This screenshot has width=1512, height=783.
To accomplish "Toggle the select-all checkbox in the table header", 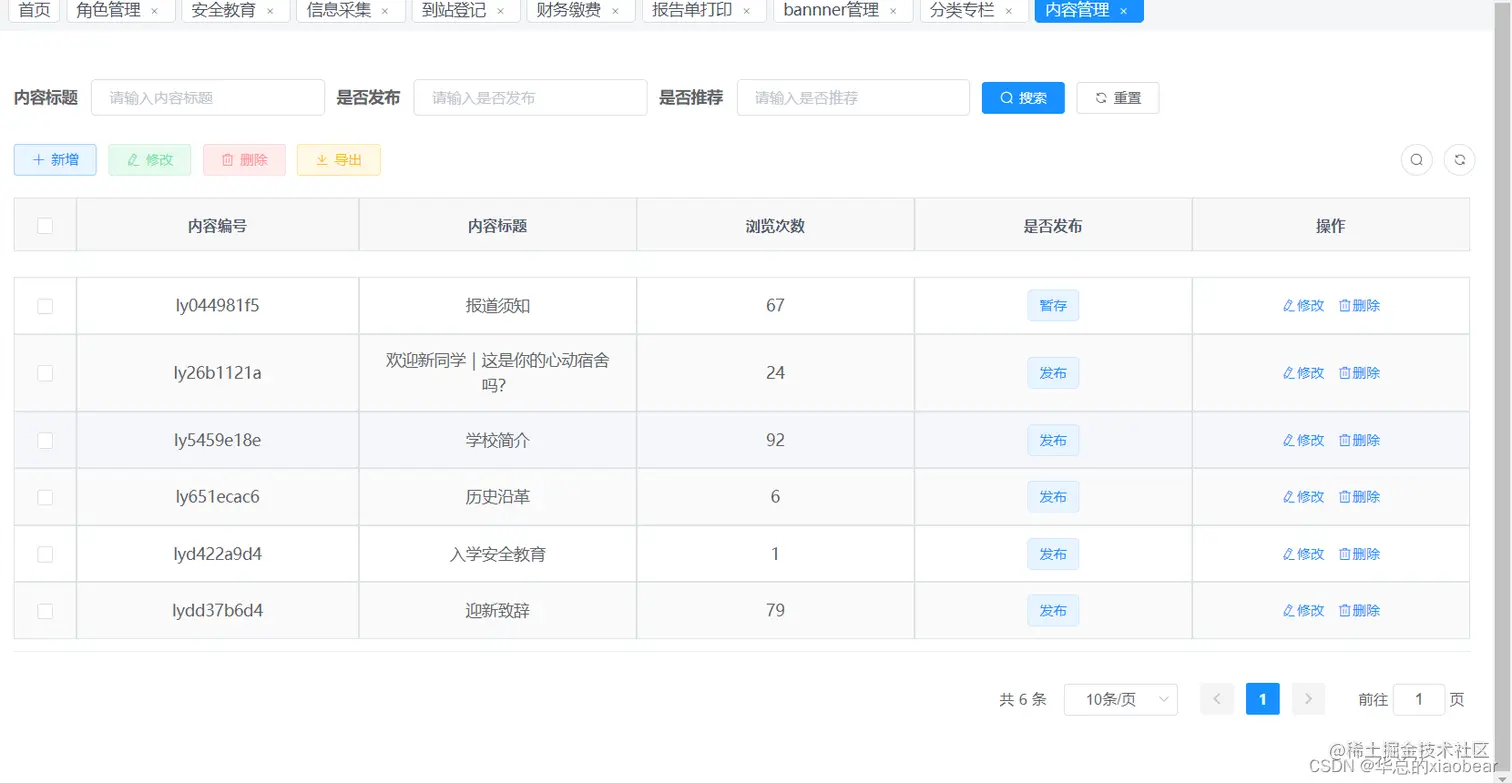I will coord(44,225).
